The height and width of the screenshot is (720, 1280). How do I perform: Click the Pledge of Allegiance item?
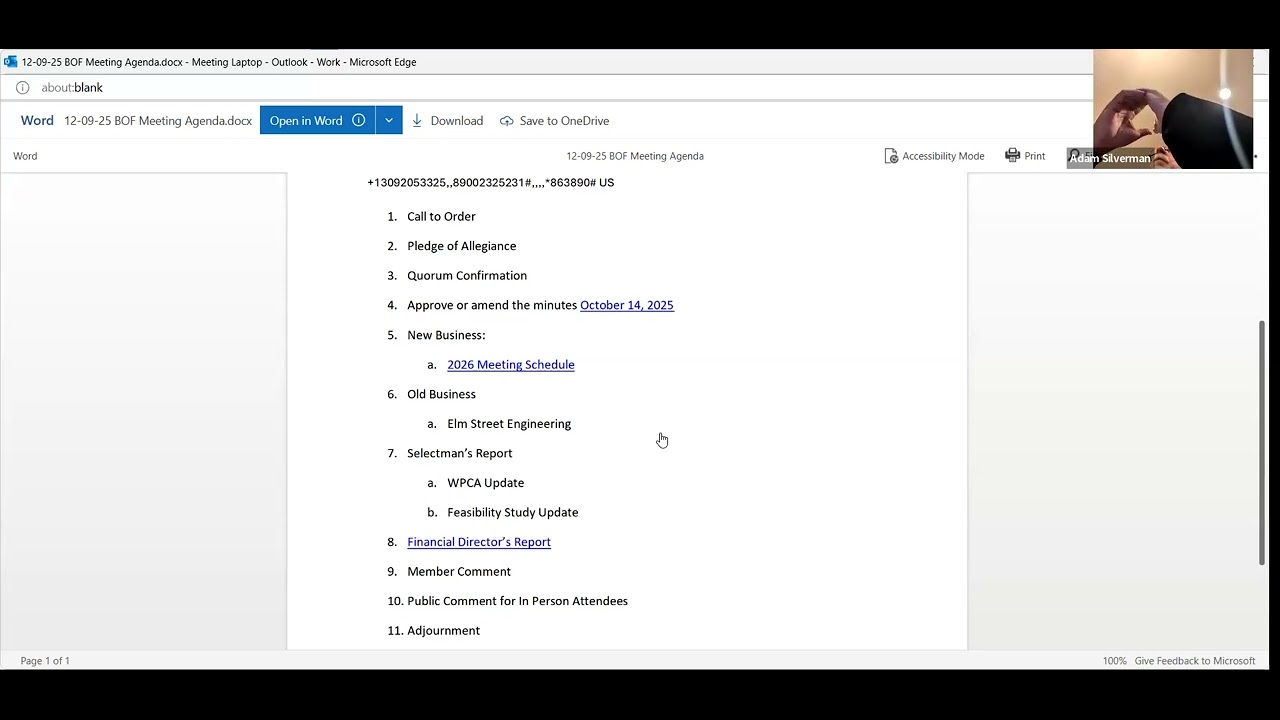pos(462,246)
